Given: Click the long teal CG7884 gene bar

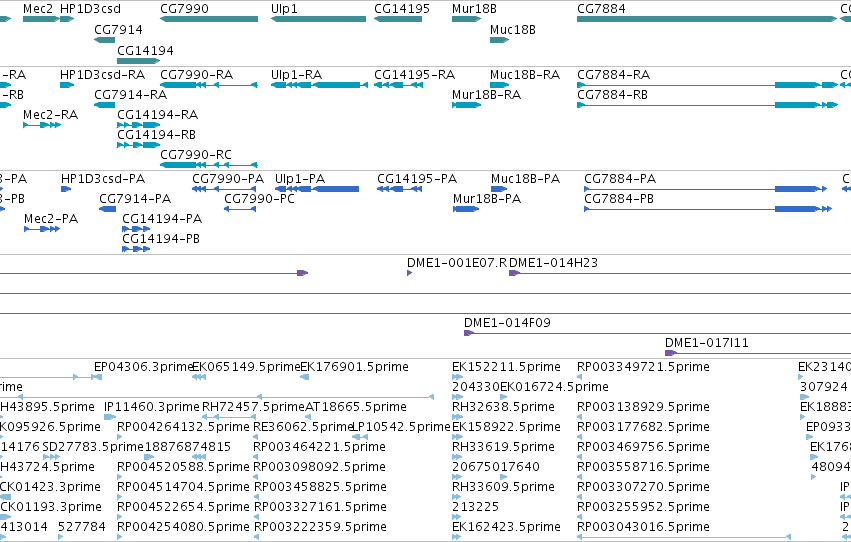Looking at the screenshot, I should [x=706, y=19].
